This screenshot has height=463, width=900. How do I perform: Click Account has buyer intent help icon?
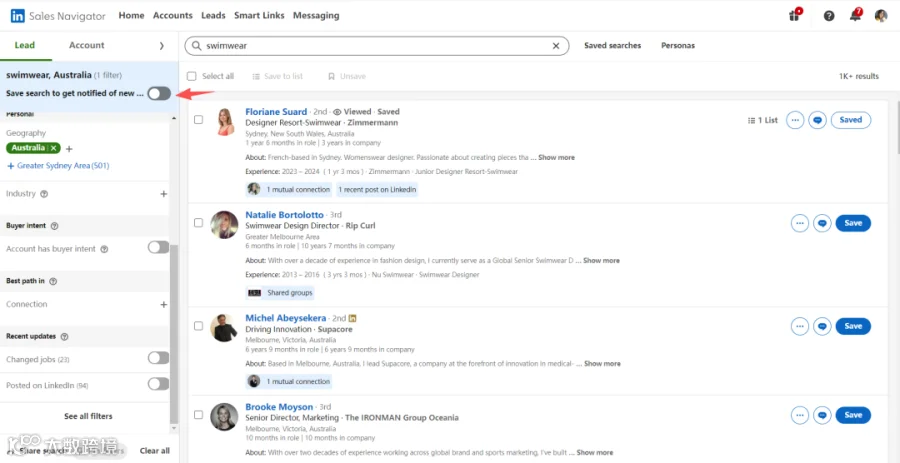click(104, 250)
